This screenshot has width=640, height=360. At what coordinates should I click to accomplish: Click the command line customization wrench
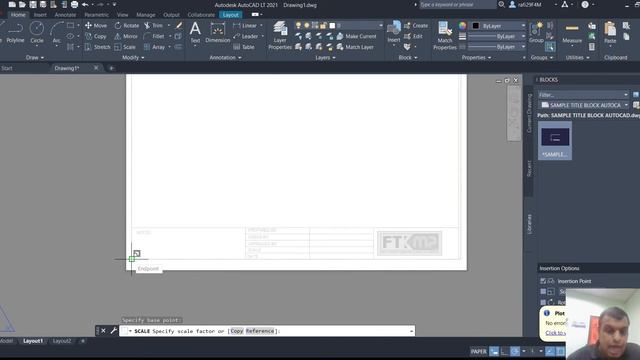click(113, 331)
